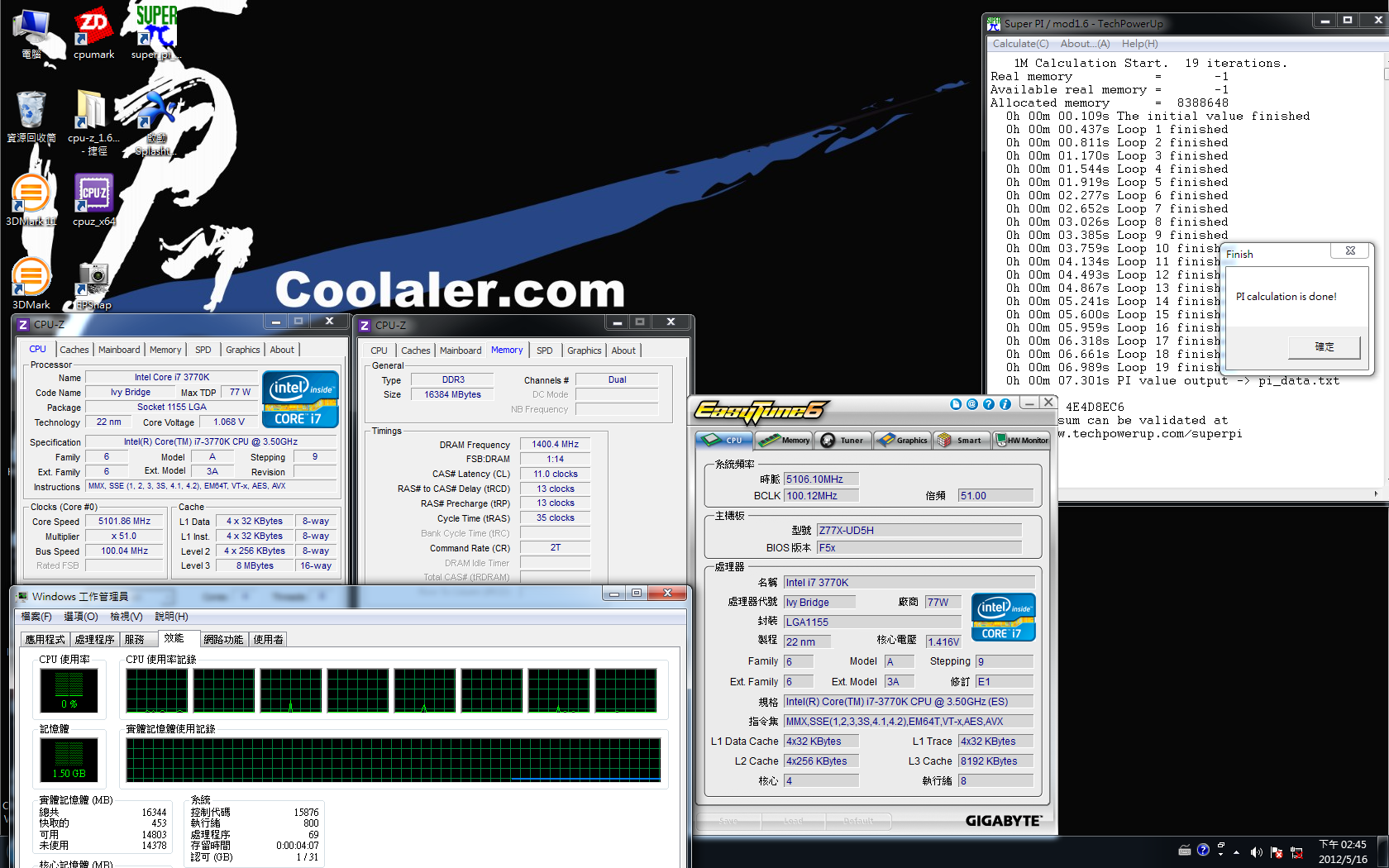Click Super PI horizontal scrollbar right arrow
The width and height of the screenshot is (1389, 868).
click(x=1376, y=494)
